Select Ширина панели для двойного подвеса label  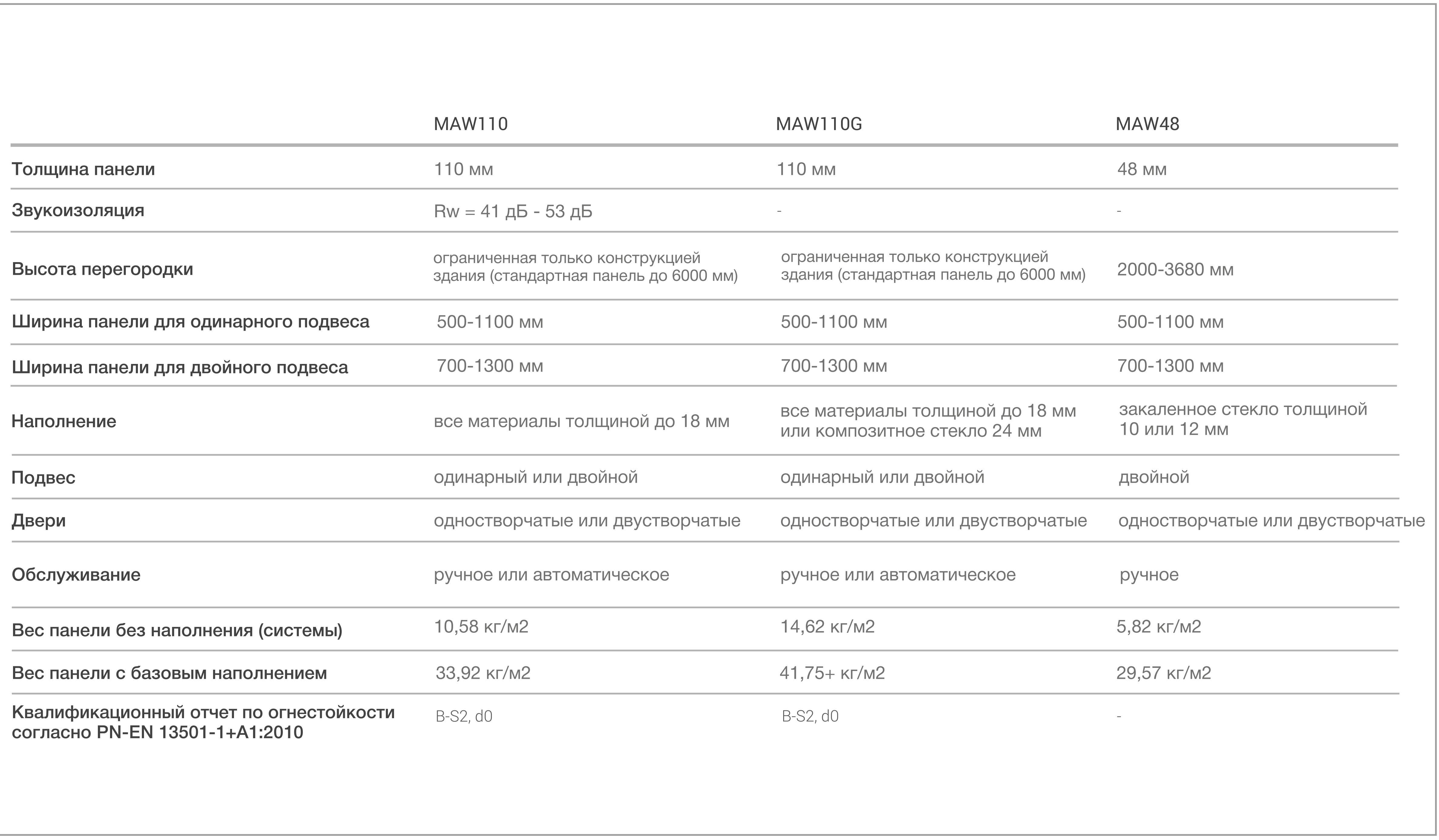[179, 367]
